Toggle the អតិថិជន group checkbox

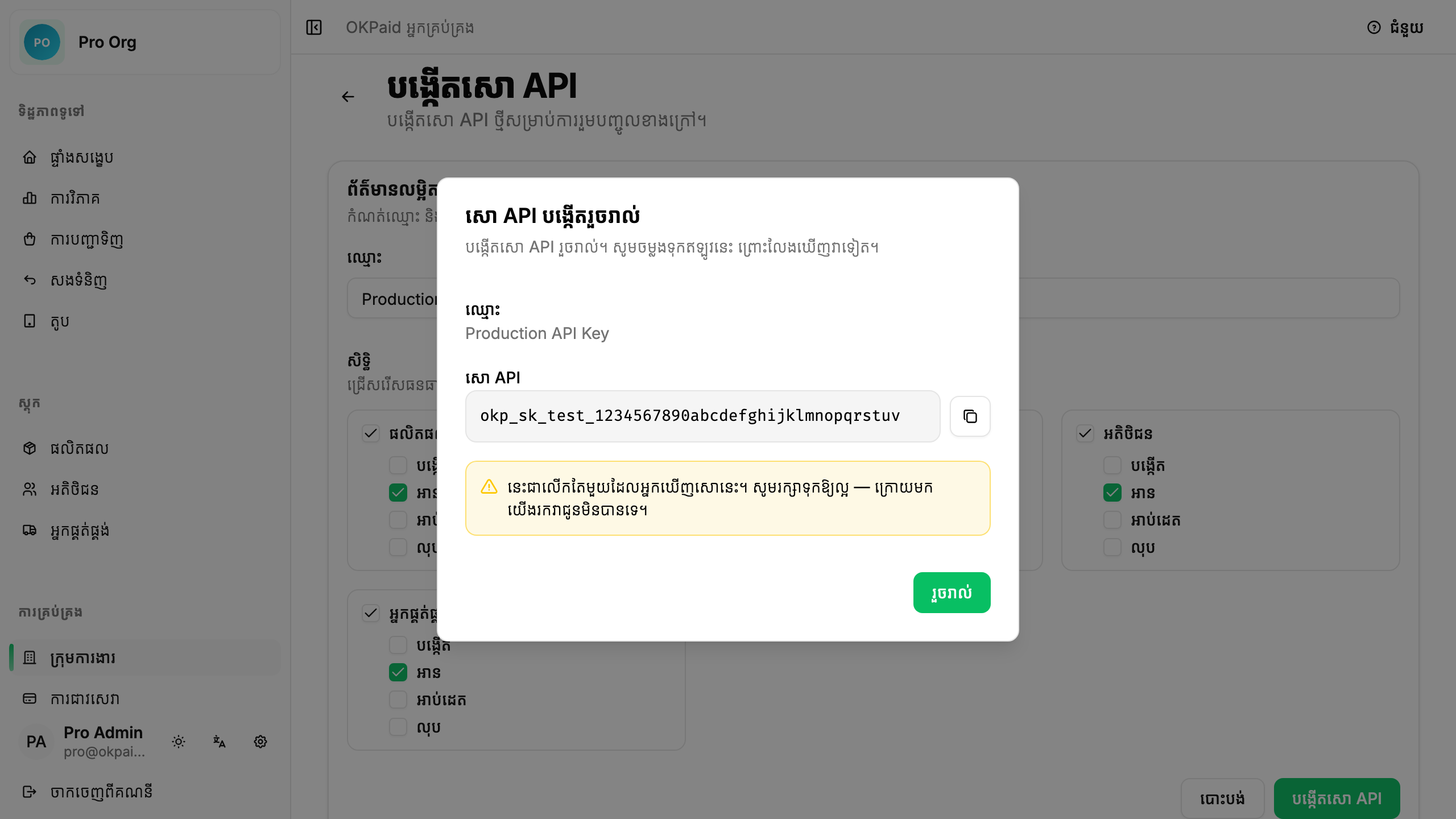point(1085,433)
